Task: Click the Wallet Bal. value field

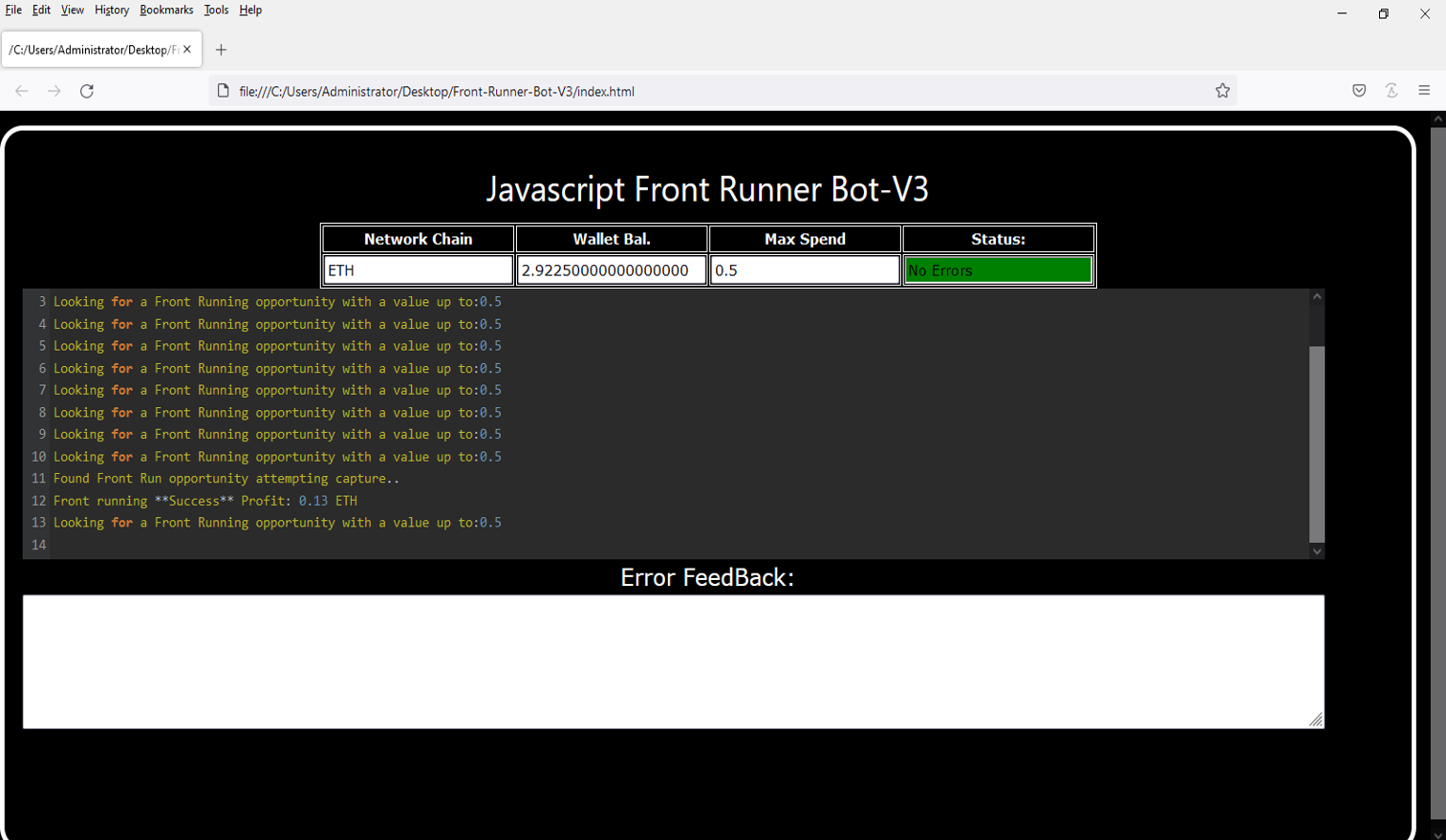Action: [x=612, y=270]
